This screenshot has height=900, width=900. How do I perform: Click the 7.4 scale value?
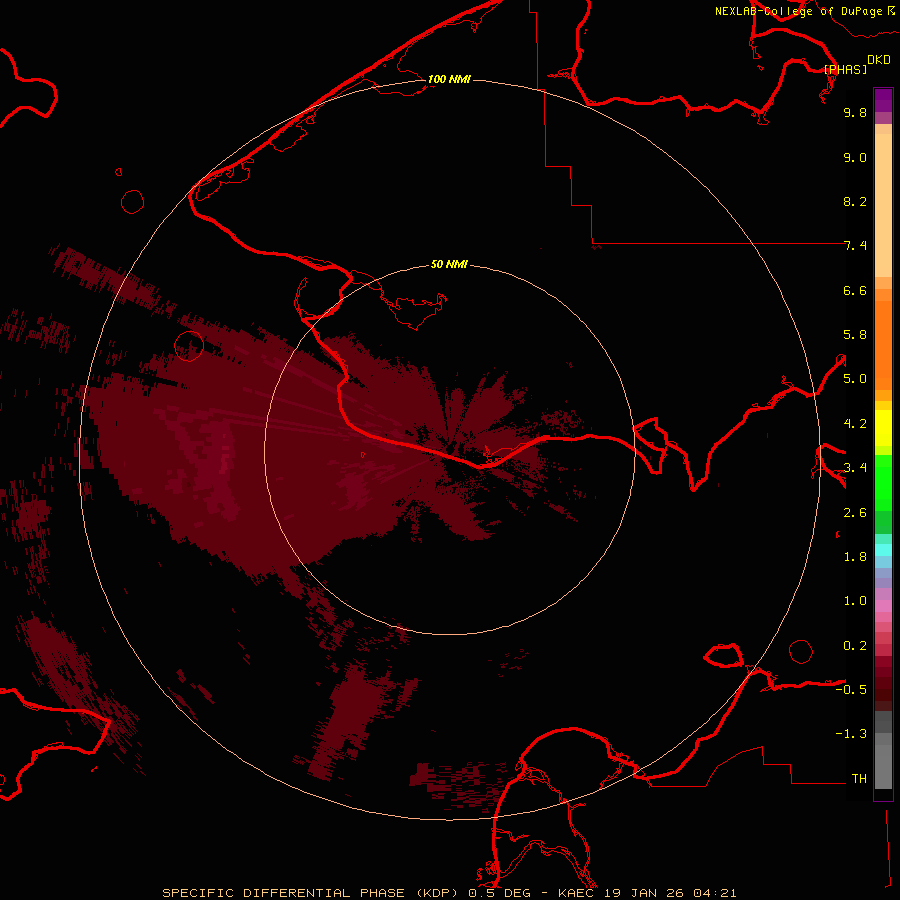coord(855,246)
